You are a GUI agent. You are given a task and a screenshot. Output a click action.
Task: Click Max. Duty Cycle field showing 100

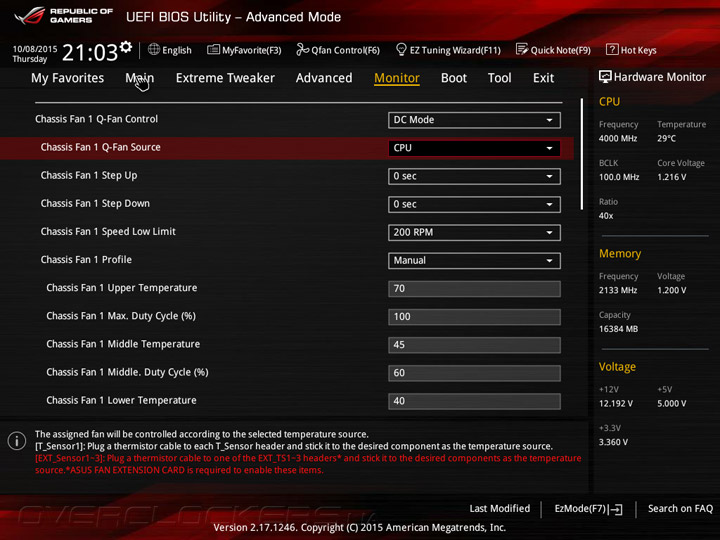(474, 317)
